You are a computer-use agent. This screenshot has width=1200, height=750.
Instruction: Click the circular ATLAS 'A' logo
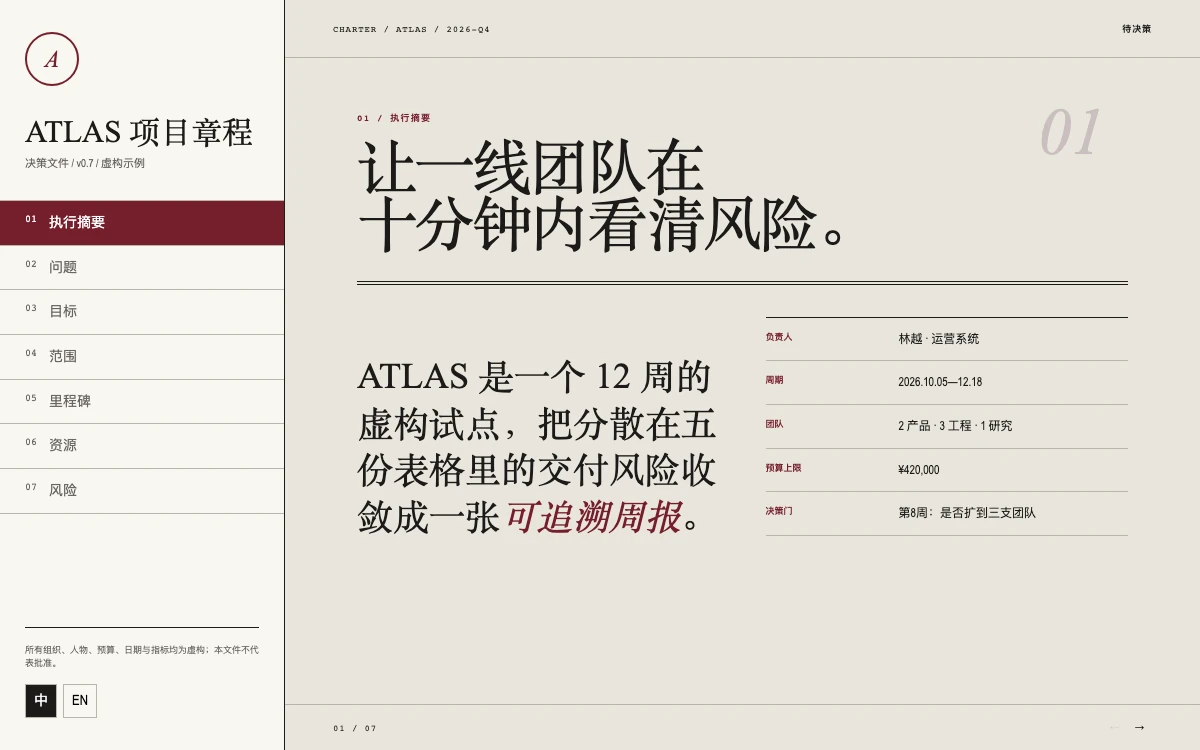pos(52,59)
